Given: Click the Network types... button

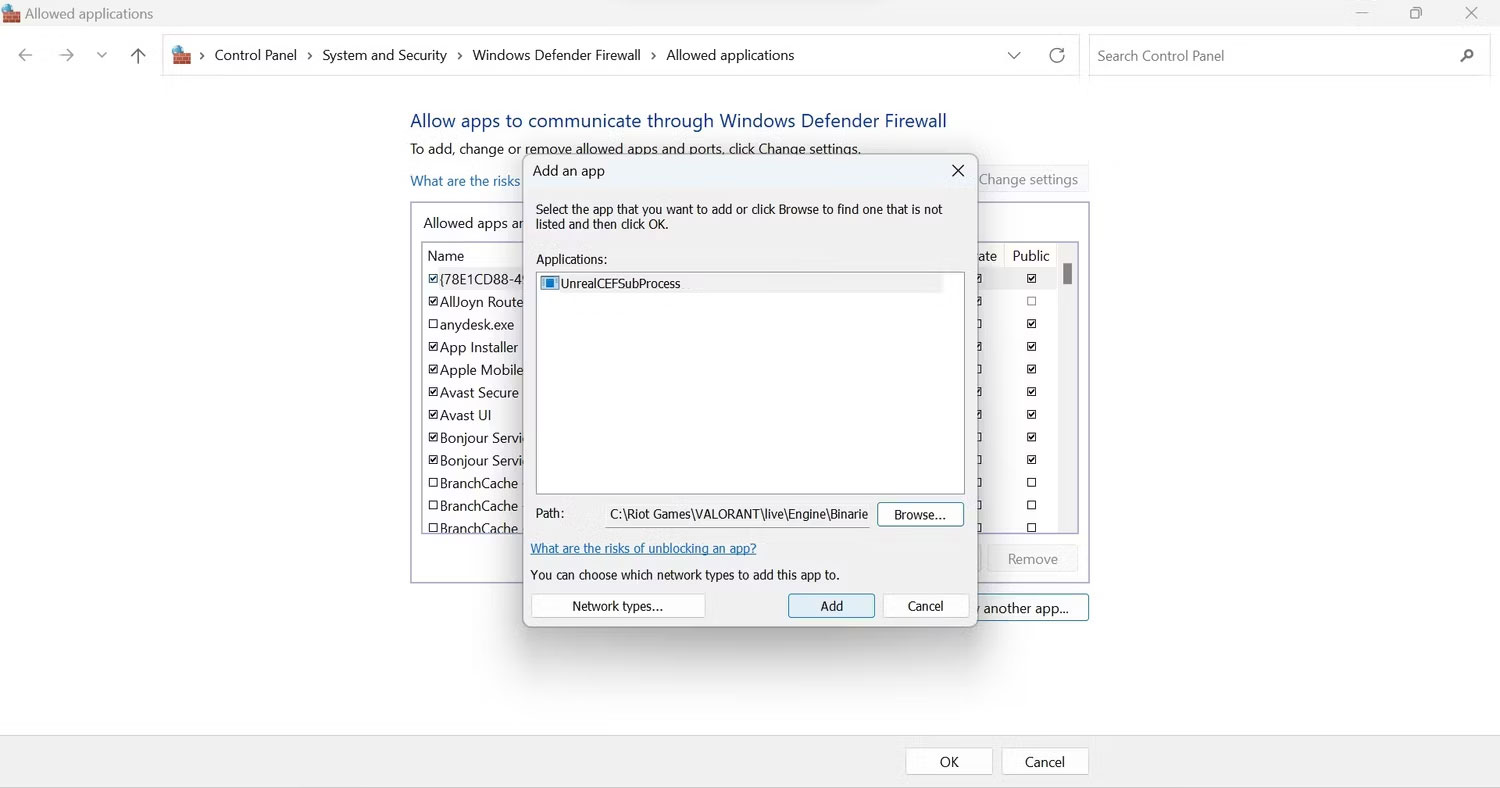Looking at the screenshot, I should pos(618,606).
